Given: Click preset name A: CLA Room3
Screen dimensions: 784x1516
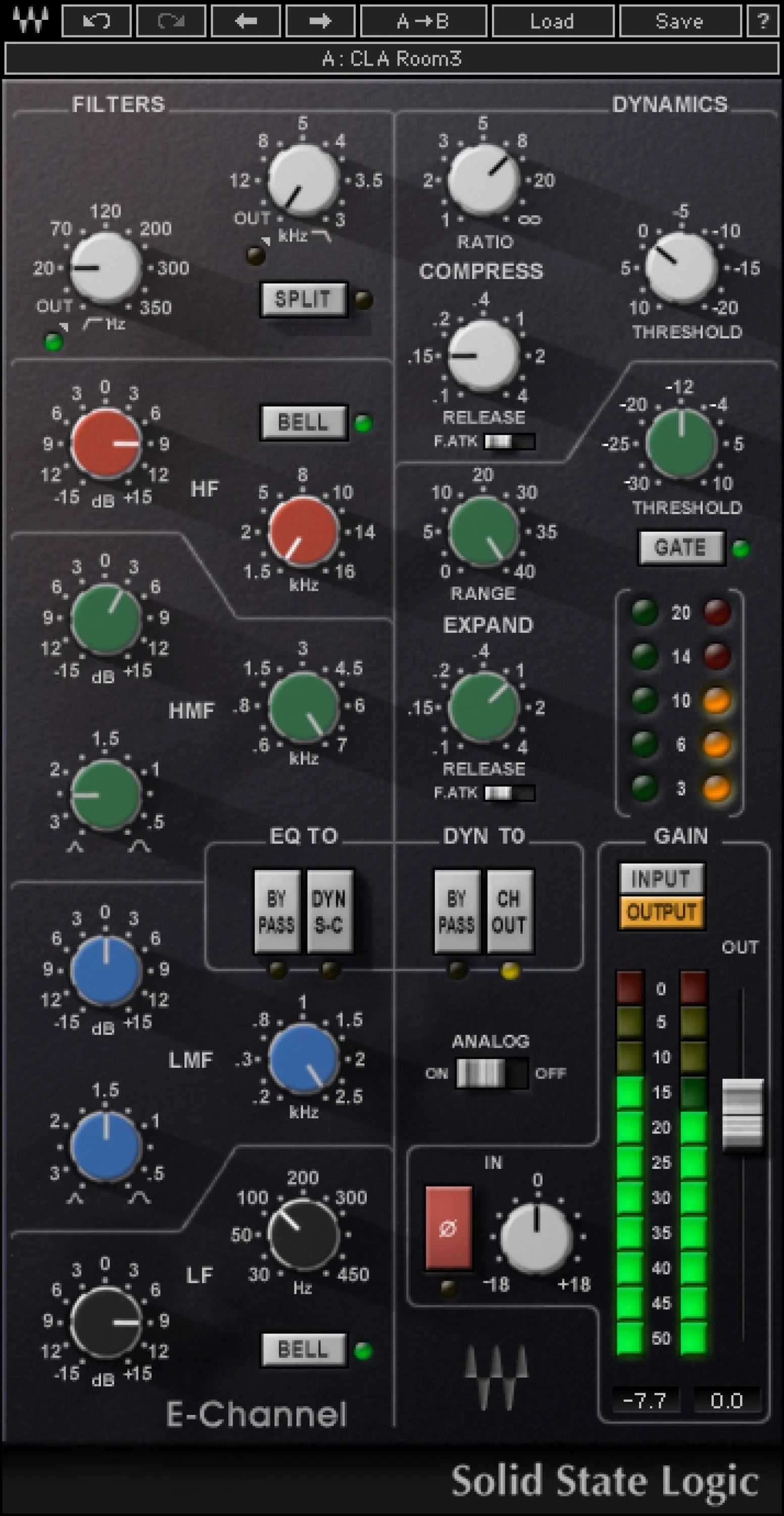Looking at the screenshot, I should coord(391,59).
